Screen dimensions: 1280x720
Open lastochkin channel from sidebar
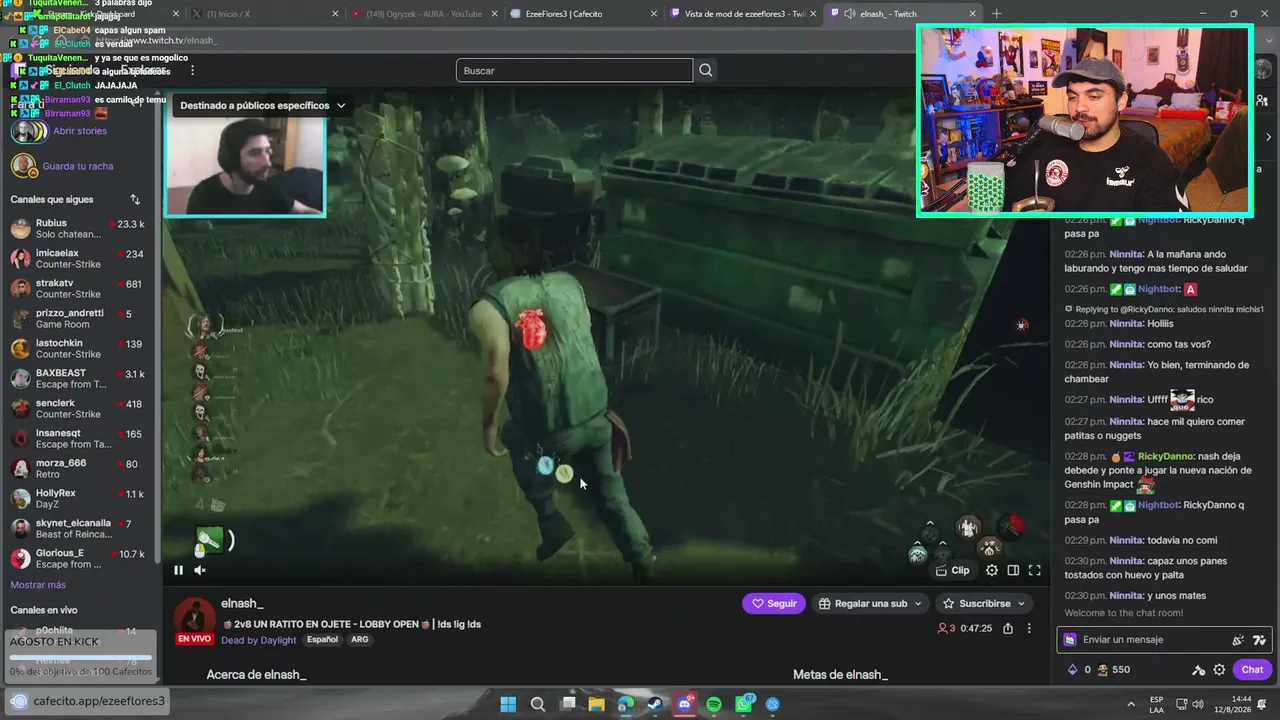coord(80,348)
